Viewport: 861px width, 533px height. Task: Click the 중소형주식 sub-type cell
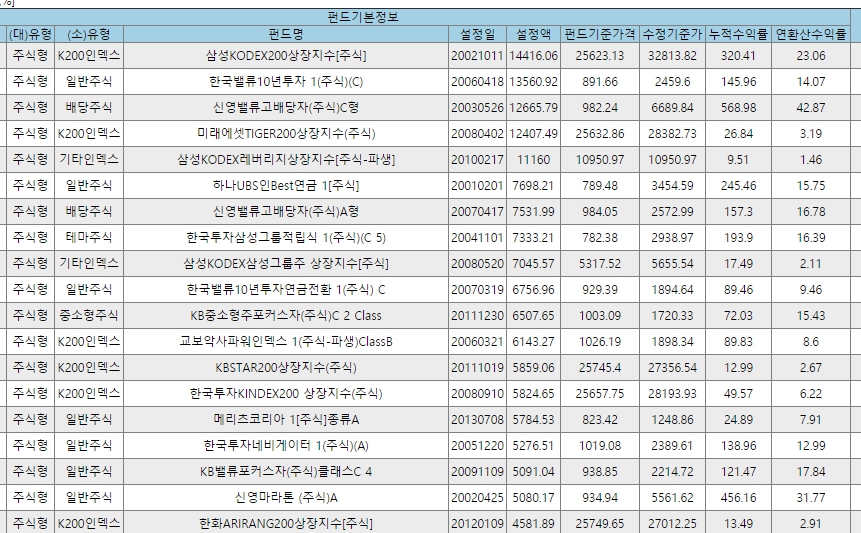89,316
